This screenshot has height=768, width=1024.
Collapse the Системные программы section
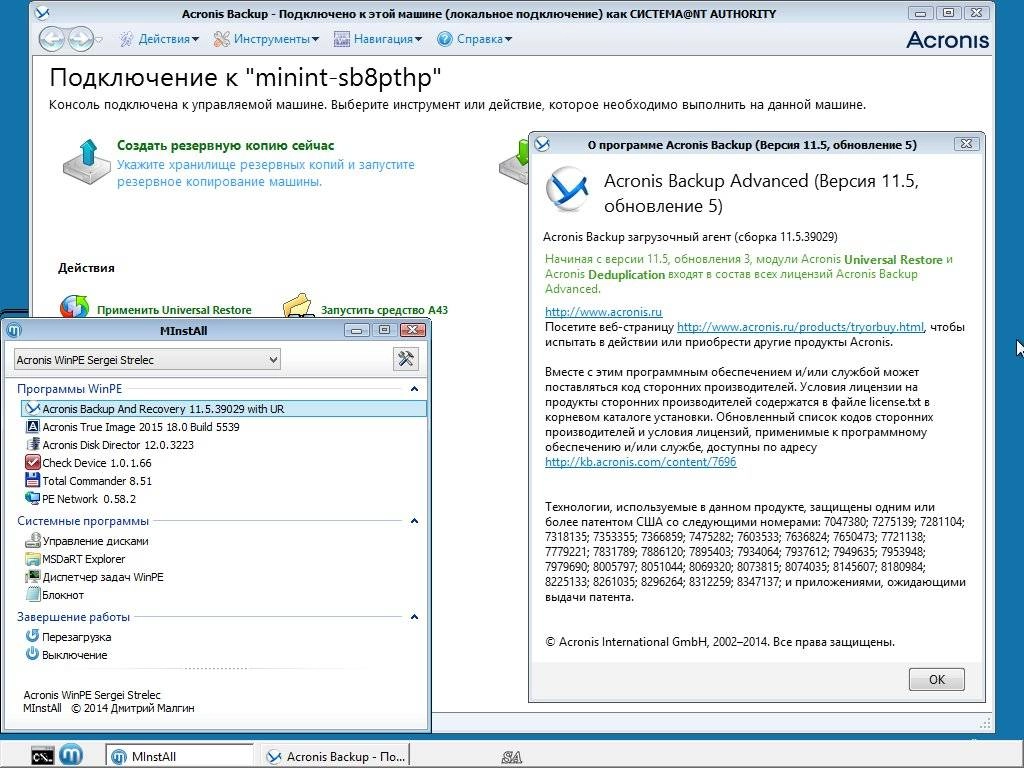(x=414, y=520)
